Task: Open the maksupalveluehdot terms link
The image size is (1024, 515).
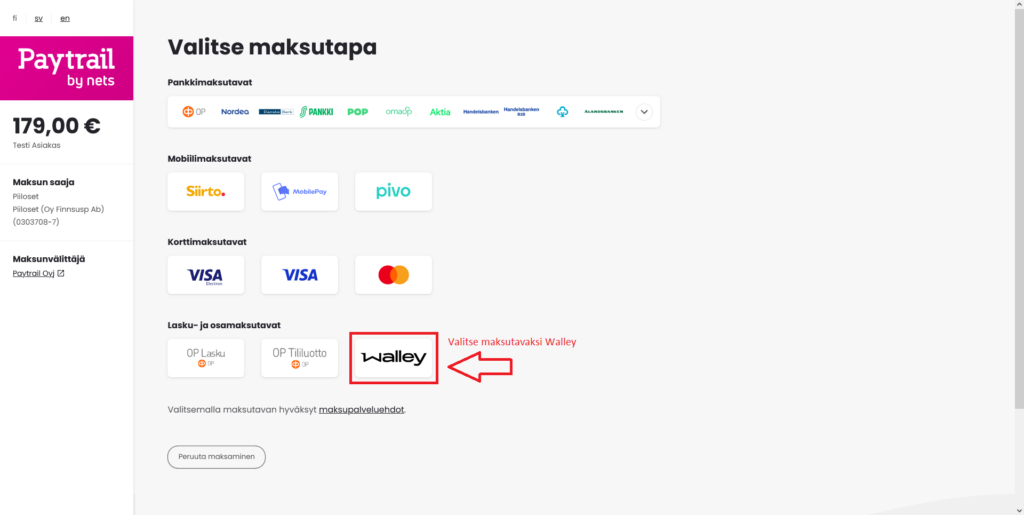Action: [x=361, y=410]
